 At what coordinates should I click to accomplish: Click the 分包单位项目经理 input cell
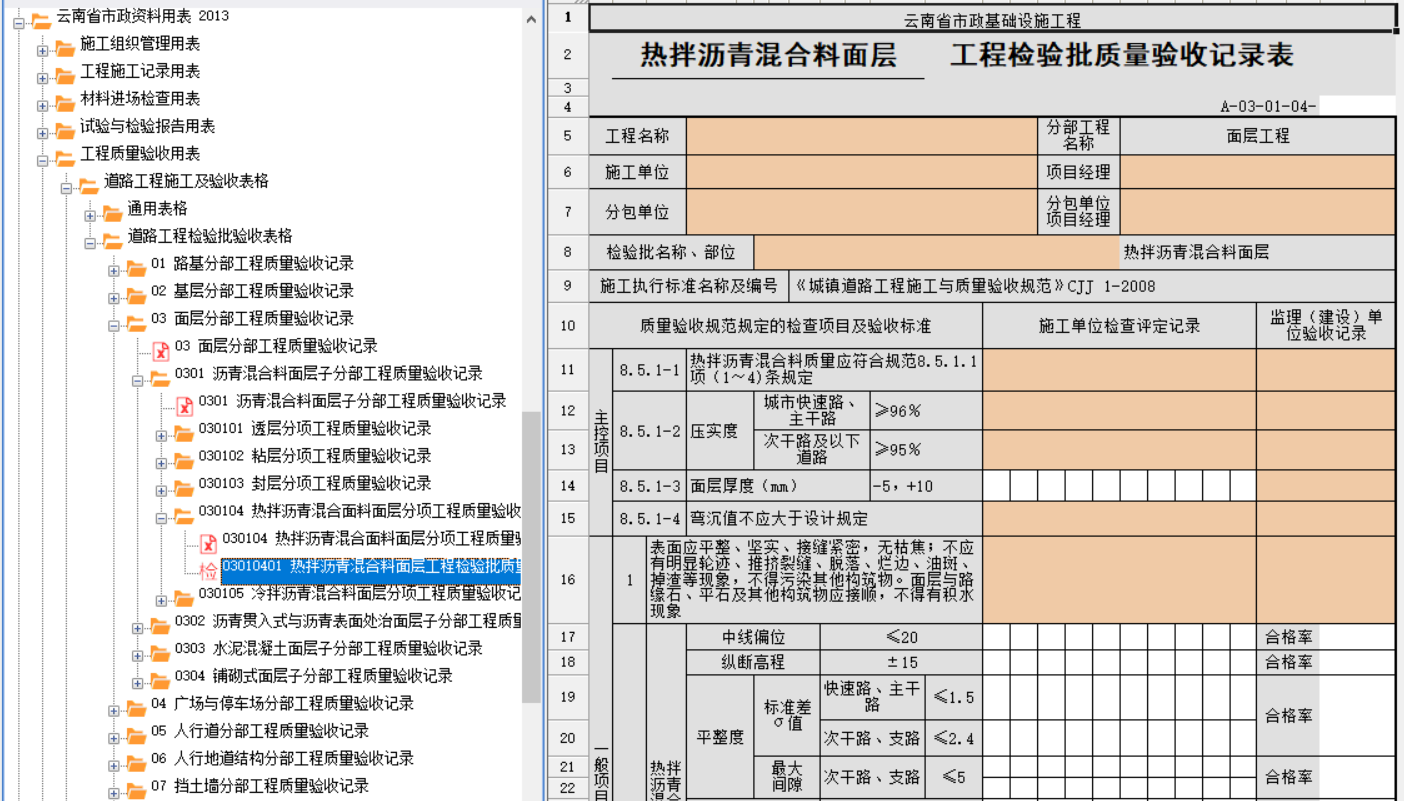pos(1257,212)
